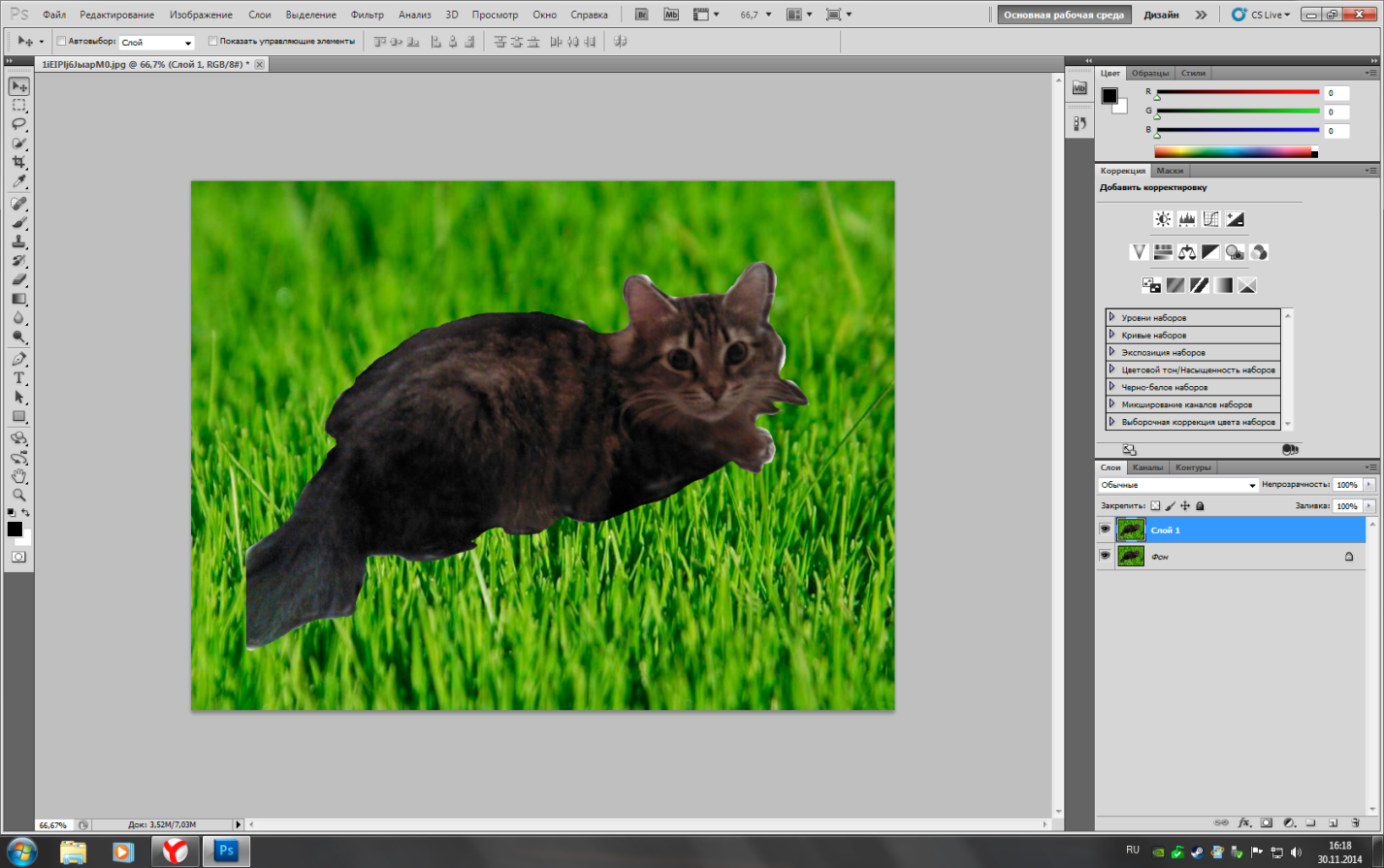Click the color spectrum ramp in the Цвет panel
1384x868 pixels.
1236,152
